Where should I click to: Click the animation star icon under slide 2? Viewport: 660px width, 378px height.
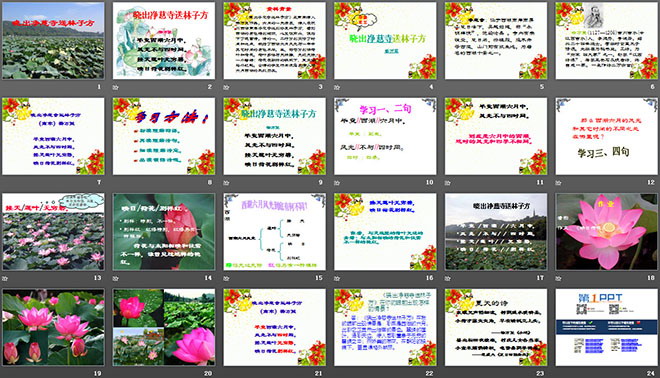(x=116, y=87)
